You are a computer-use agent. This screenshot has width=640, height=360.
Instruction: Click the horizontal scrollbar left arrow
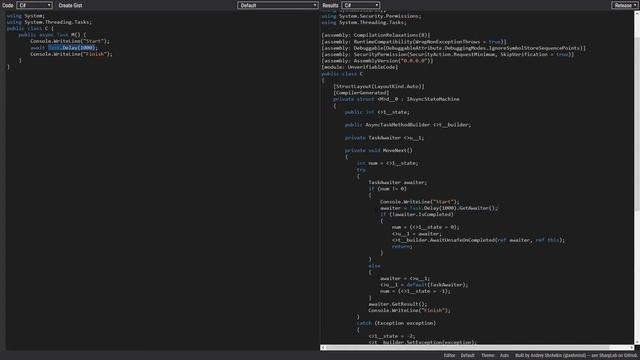coord(323,347)
